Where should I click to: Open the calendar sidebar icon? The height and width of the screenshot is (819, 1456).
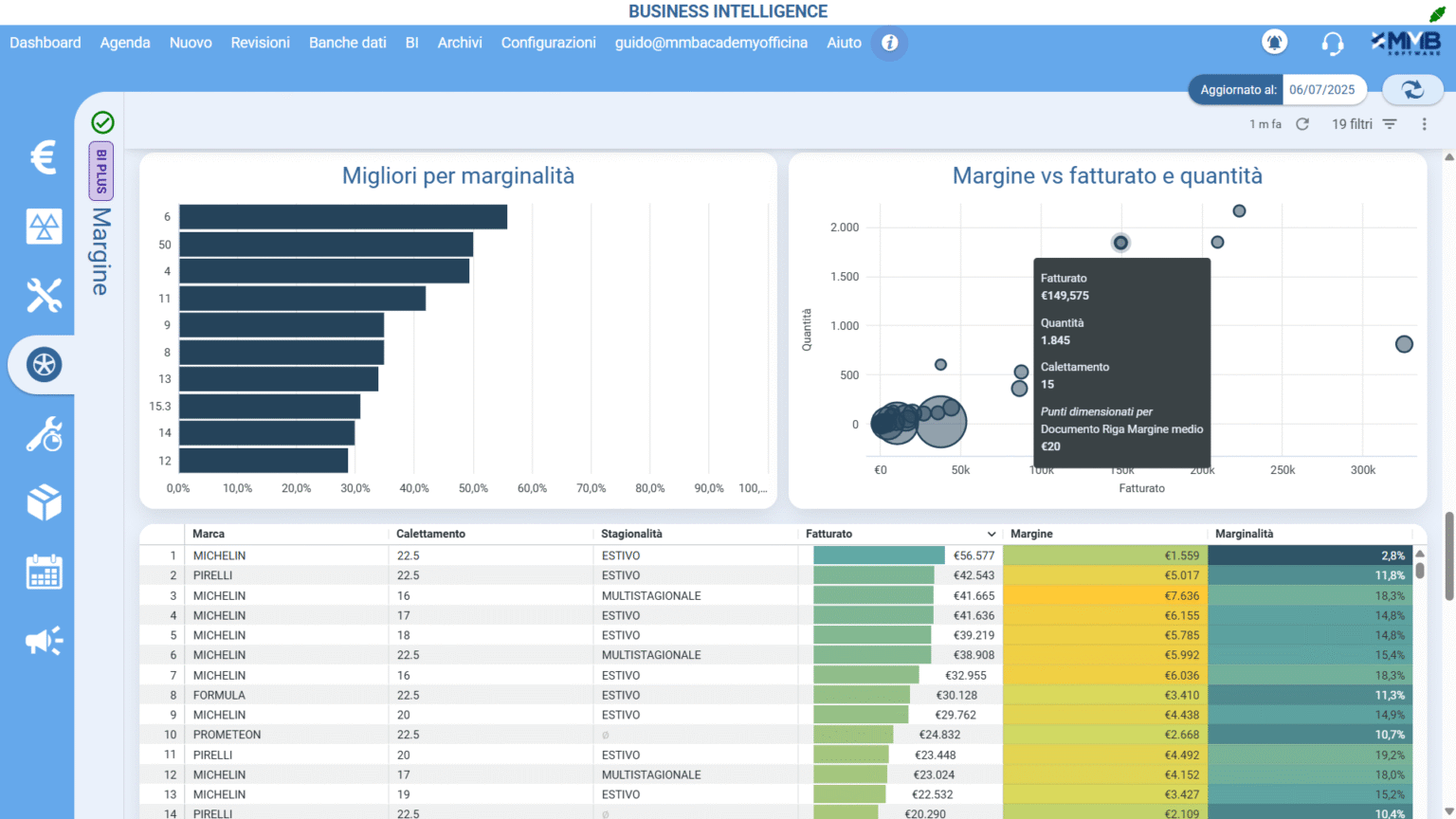[x=44, y=573]
